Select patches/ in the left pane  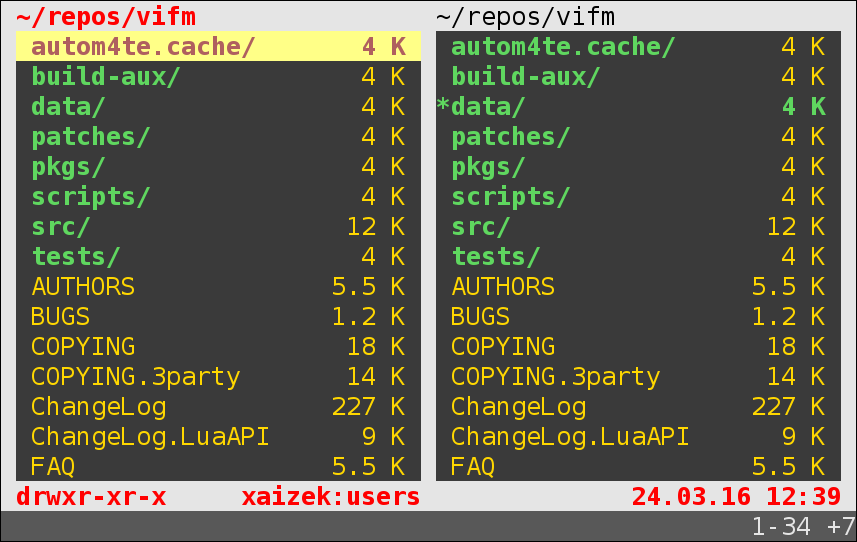218,137
